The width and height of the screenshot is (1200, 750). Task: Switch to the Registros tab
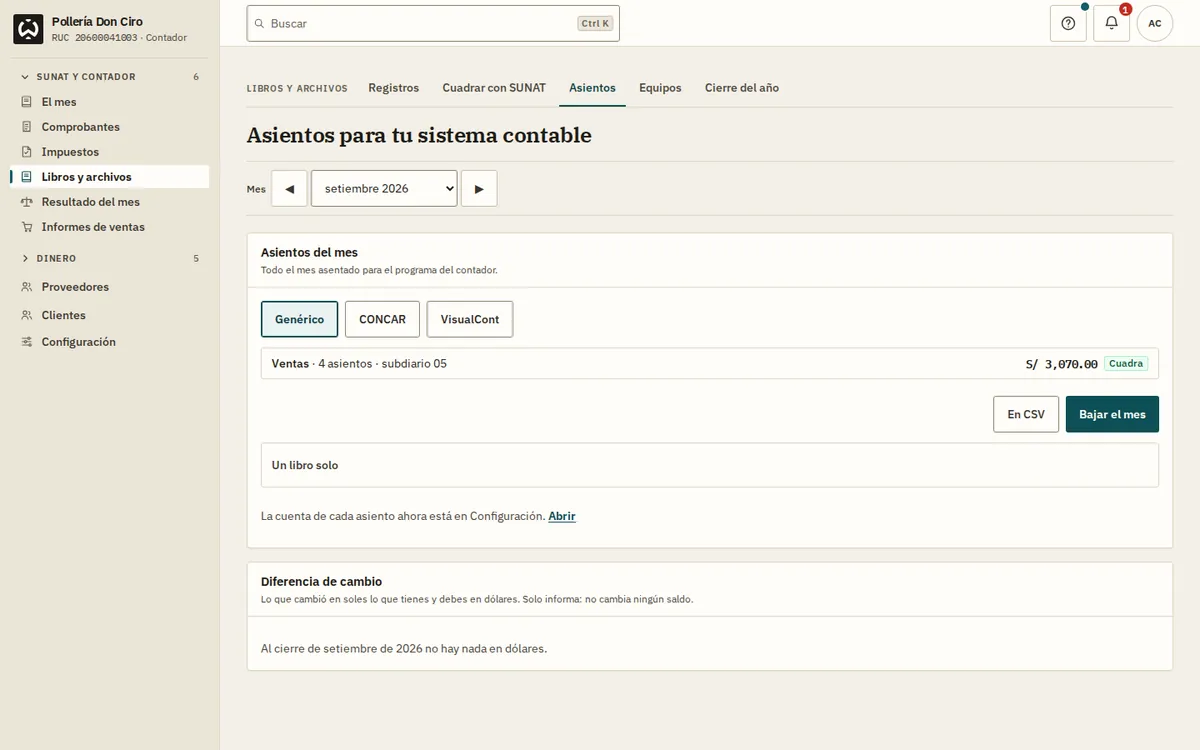tap(394, 88)
